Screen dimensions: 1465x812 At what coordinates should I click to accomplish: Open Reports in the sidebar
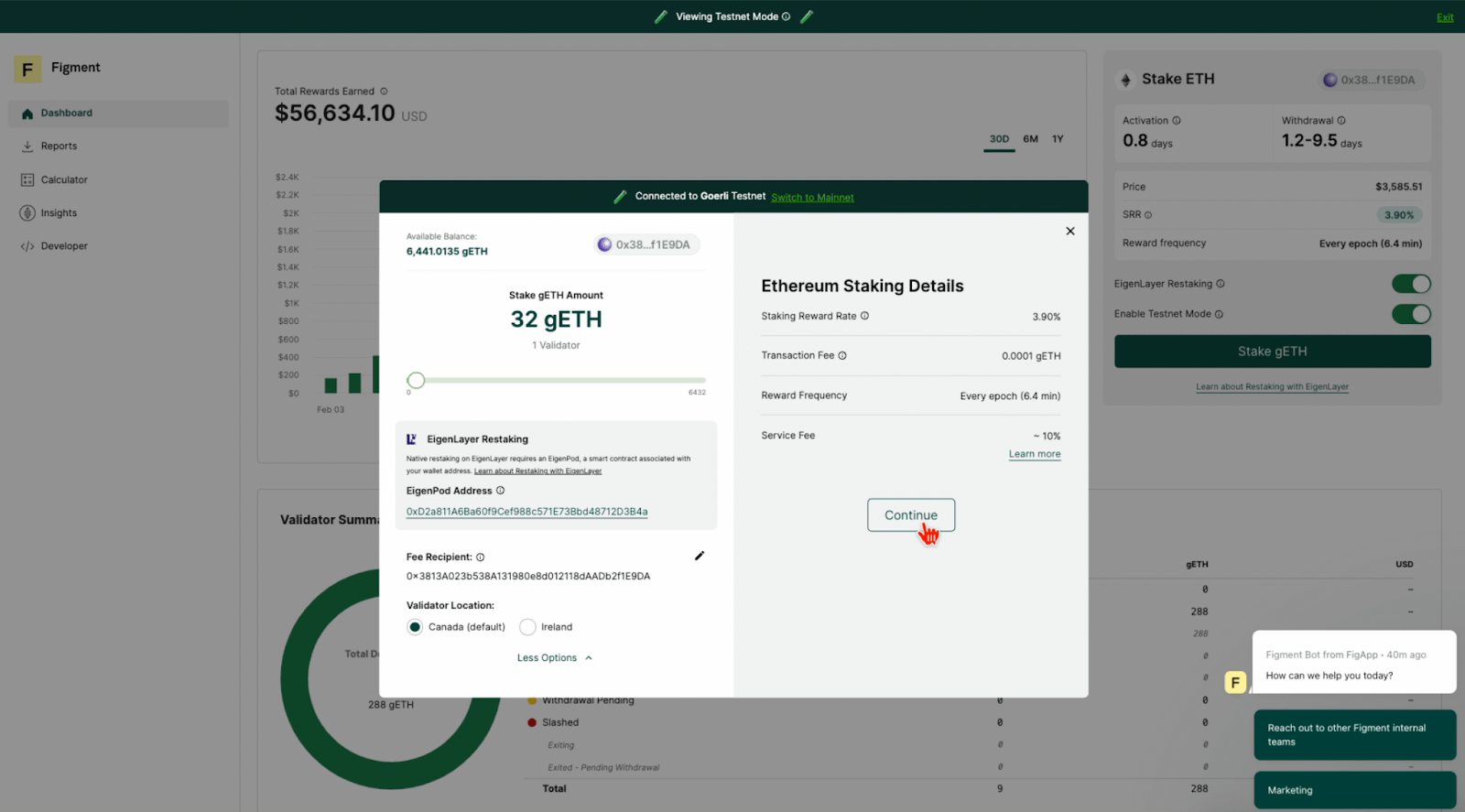(x=59, y=146)
